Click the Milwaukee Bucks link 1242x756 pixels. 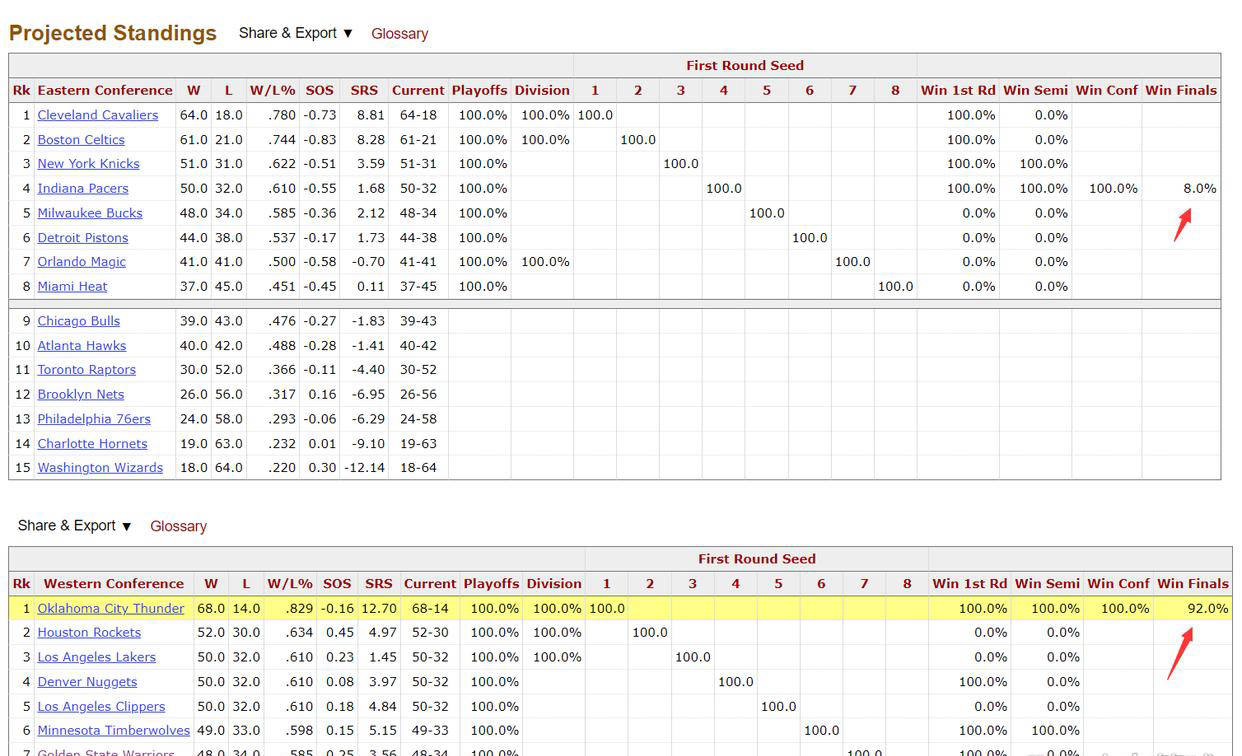click(90, 213)
